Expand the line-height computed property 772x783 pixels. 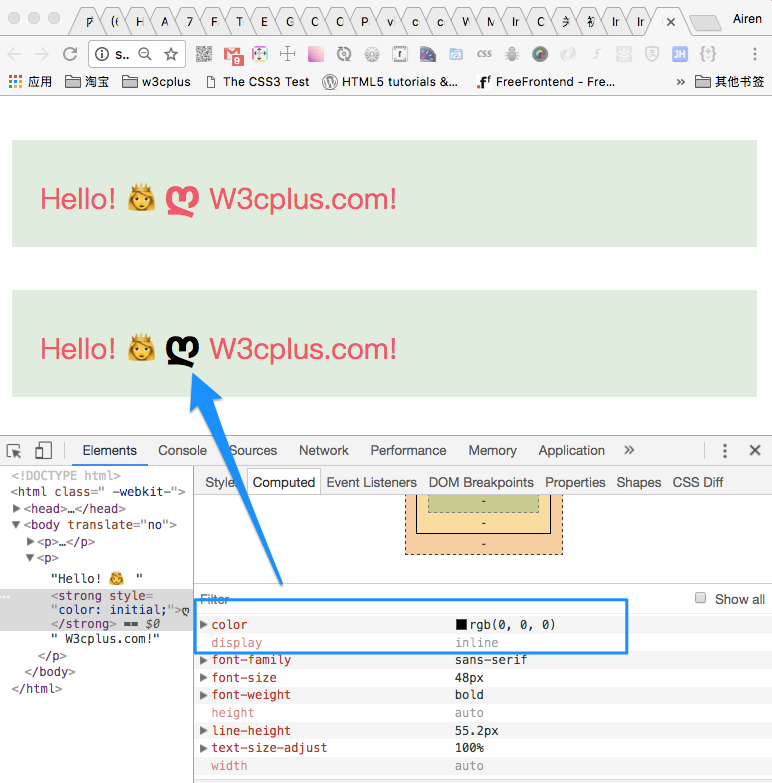click(203, 731)
